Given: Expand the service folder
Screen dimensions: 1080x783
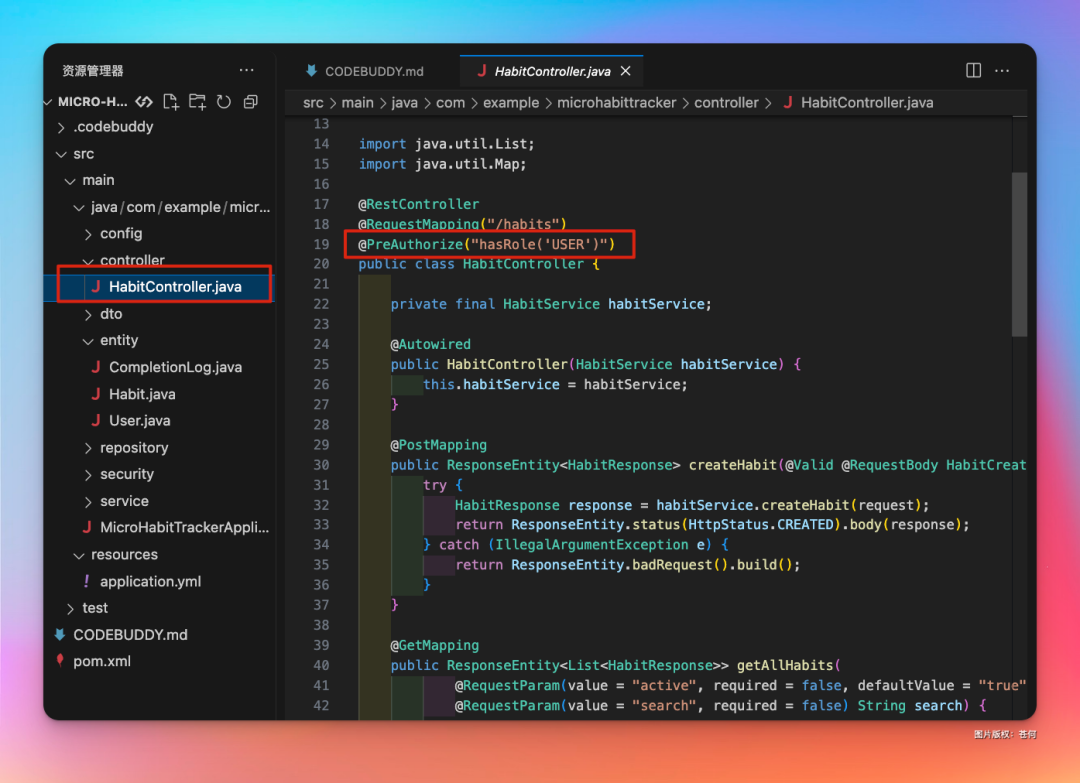Looking at the screenshot, I should tap(88, 502).
